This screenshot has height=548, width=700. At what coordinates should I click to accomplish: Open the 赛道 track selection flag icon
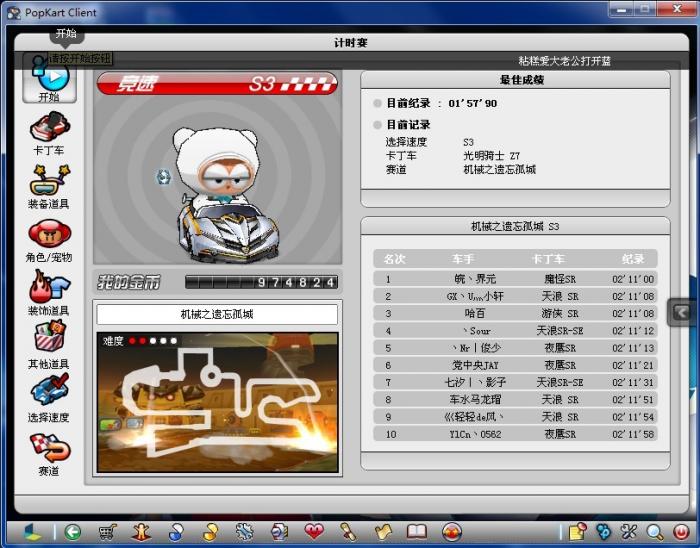click(x=49, y=453)
